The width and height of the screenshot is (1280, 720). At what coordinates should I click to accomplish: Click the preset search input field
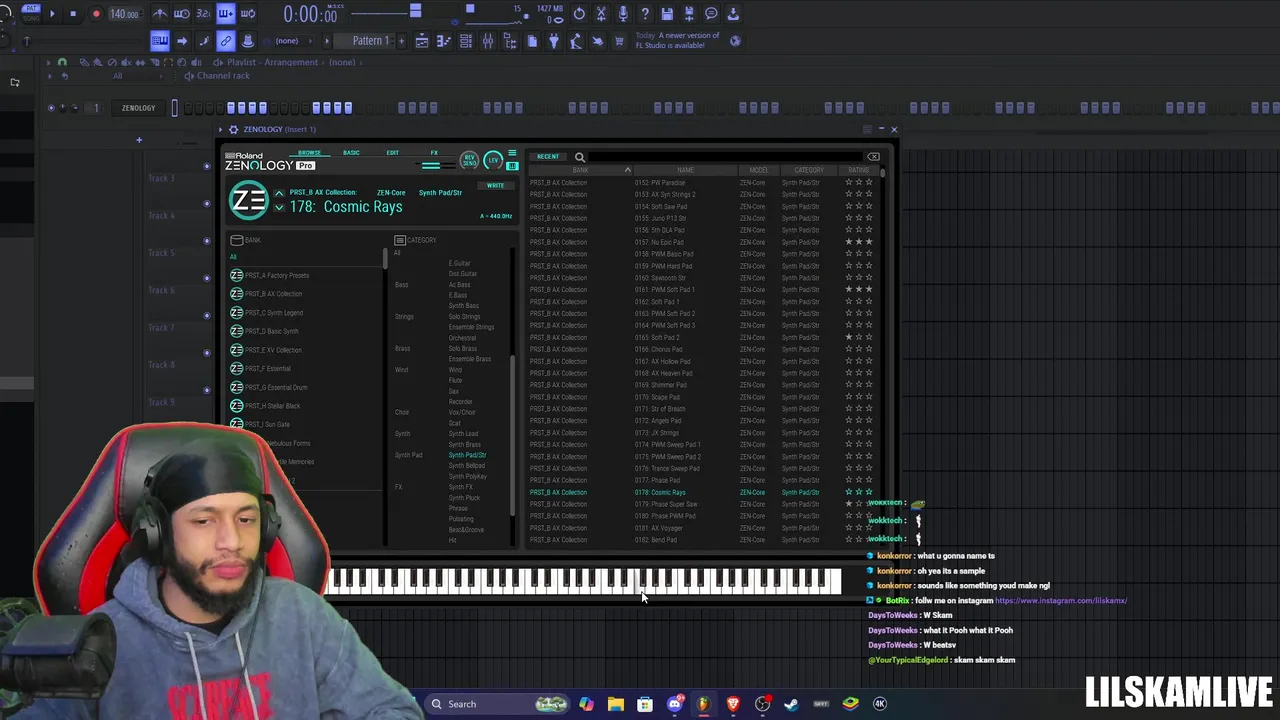click(726, 157)
